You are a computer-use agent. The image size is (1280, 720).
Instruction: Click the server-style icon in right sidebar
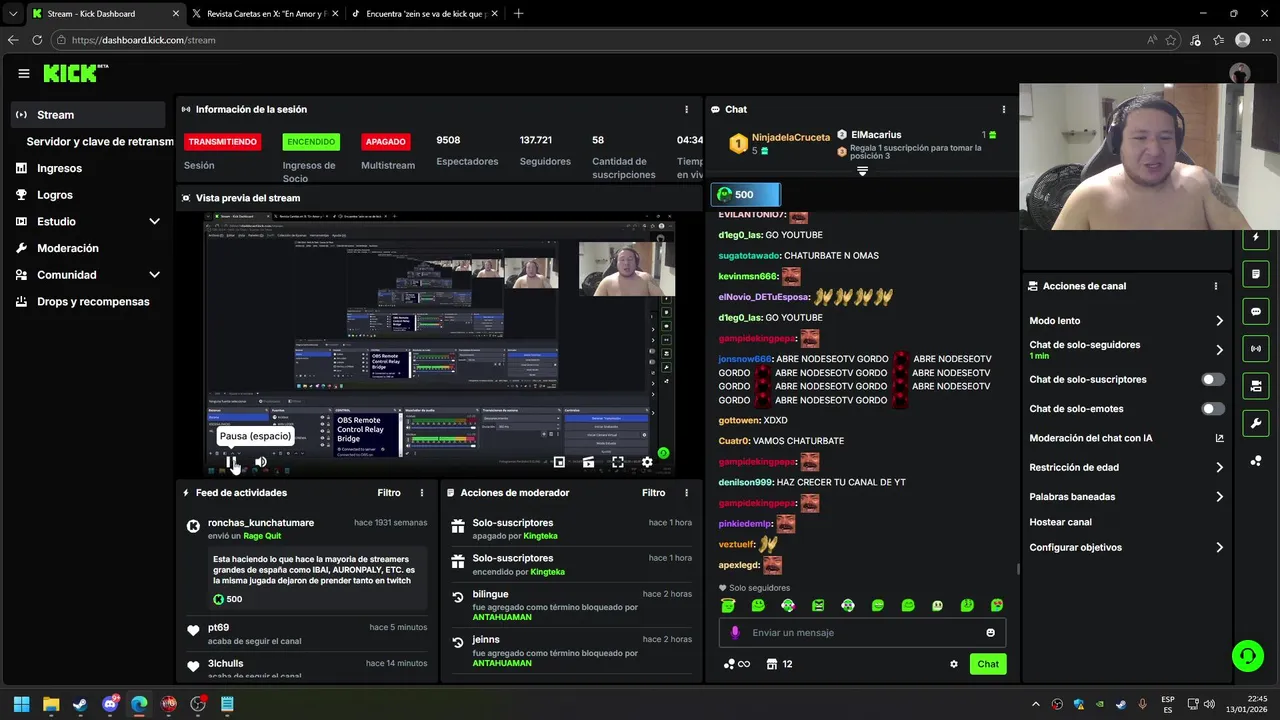point(1256,385)
